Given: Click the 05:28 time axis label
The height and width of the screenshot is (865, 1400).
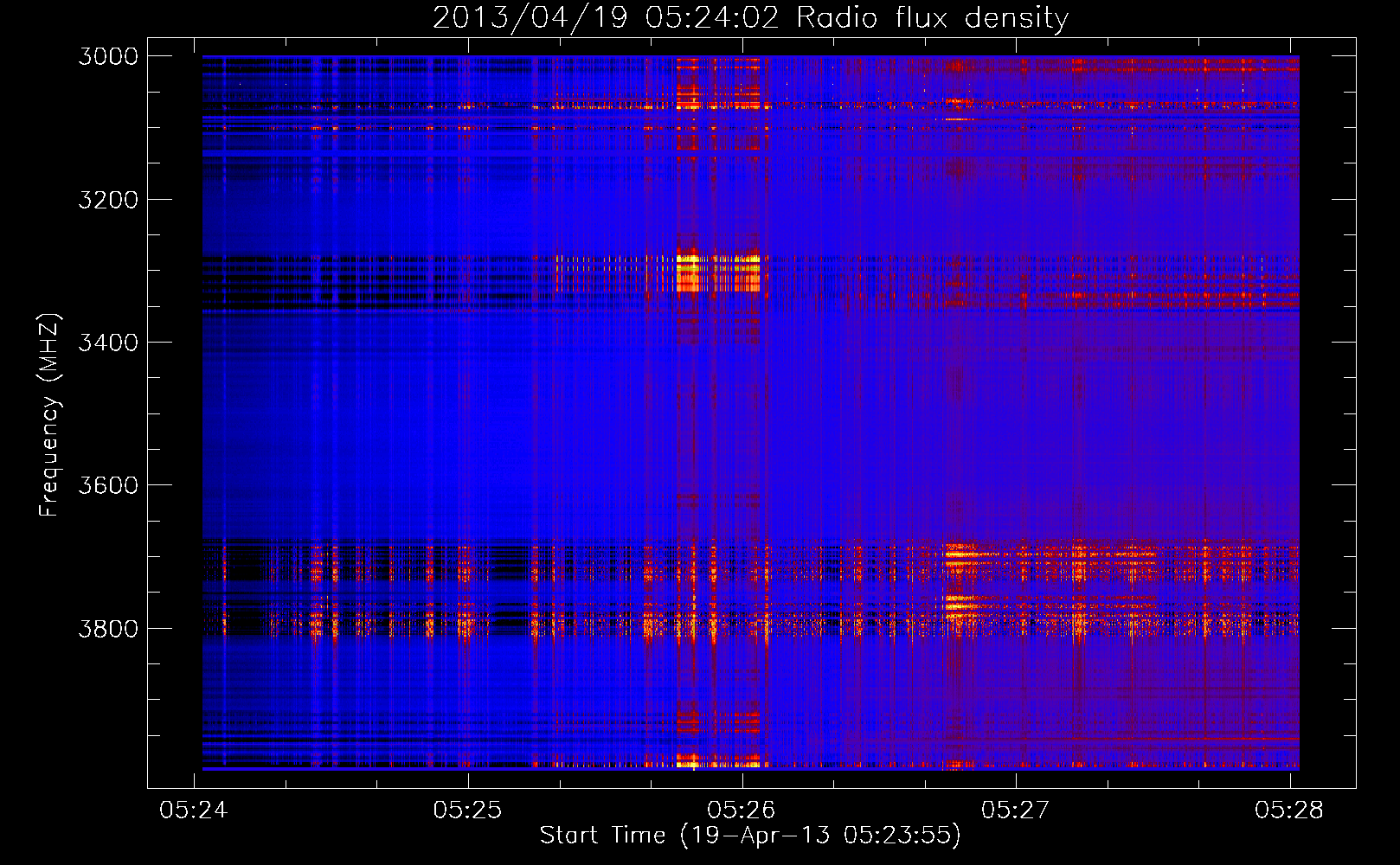Looking at the screenshot, I should coord(1289,810).
